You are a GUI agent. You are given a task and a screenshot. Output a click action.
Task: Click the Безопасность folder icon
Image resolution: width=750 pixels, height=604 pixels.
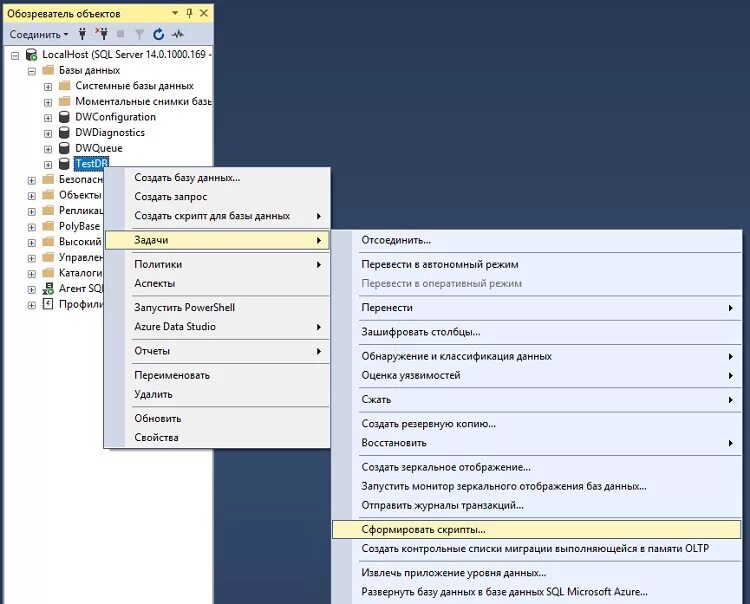tap(48, 179)
